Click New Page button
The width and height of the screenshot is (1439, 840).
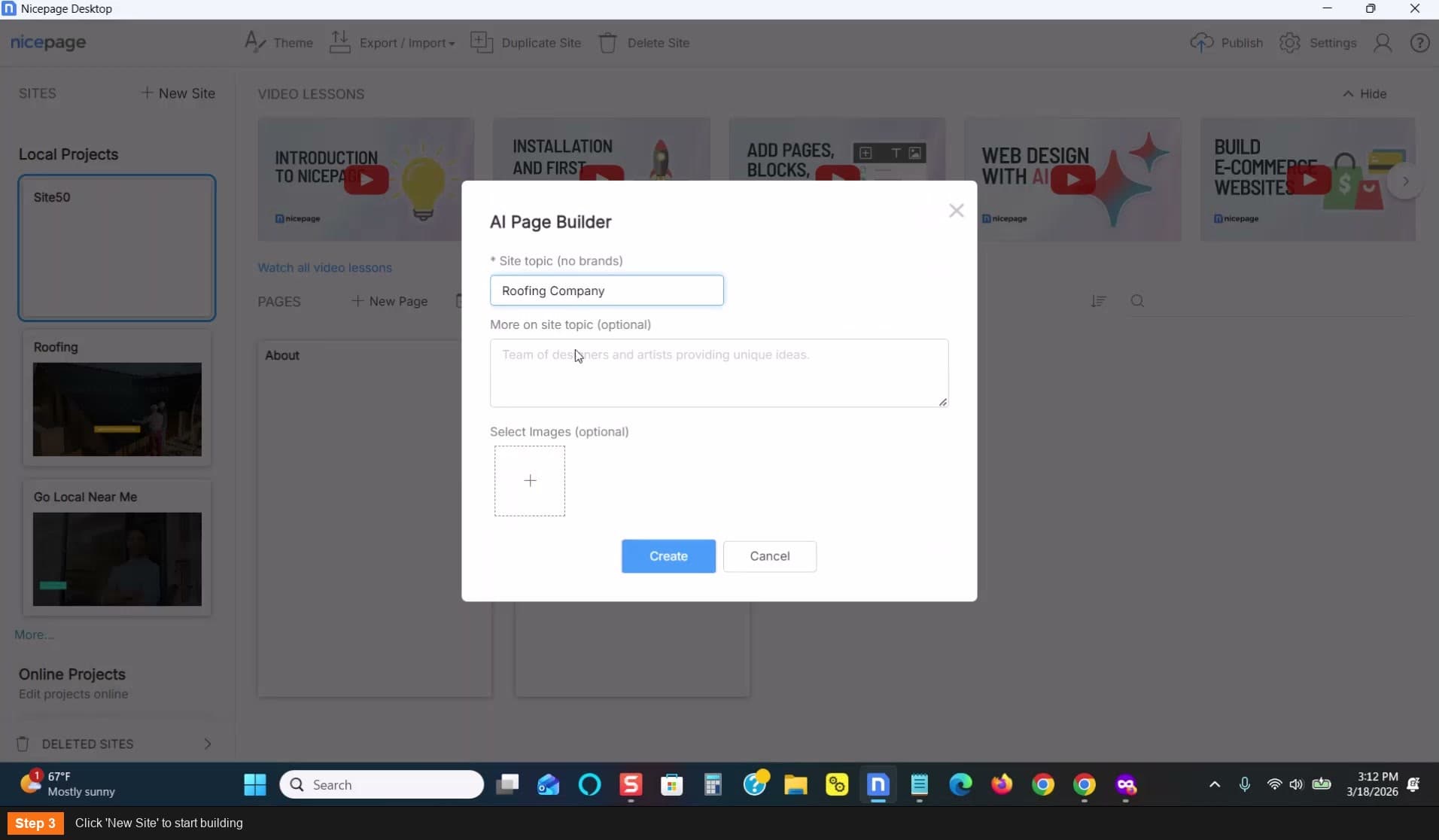pos(390,301)
